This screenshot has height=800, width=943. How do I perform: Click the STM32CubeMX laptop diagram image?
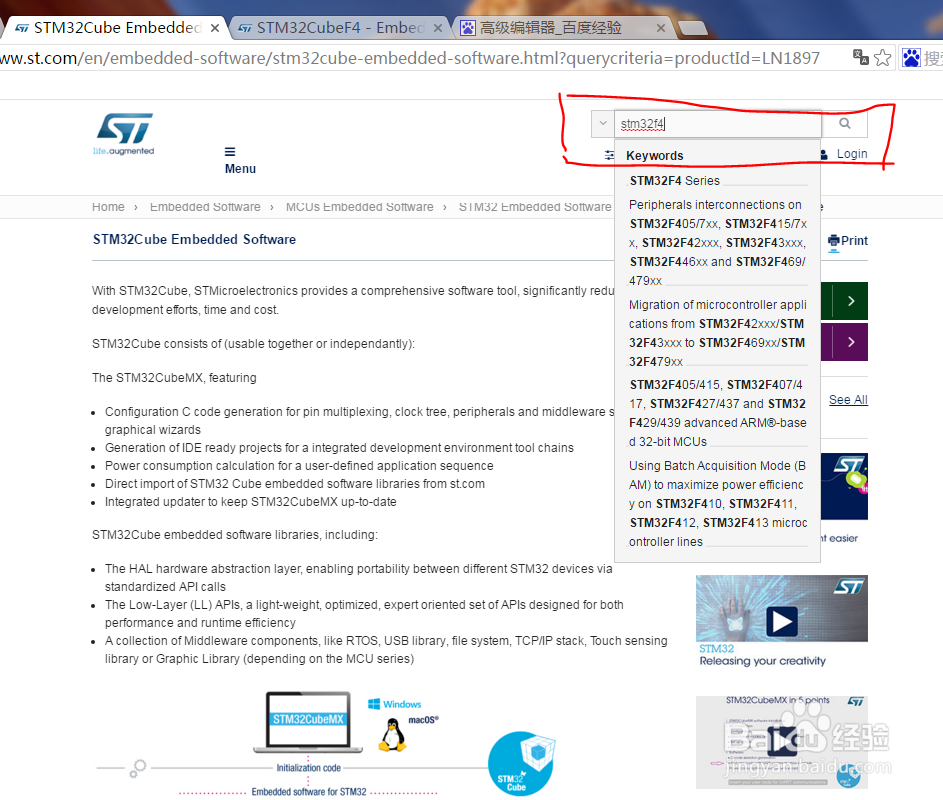pyautogui.click(x=308, y=721)
